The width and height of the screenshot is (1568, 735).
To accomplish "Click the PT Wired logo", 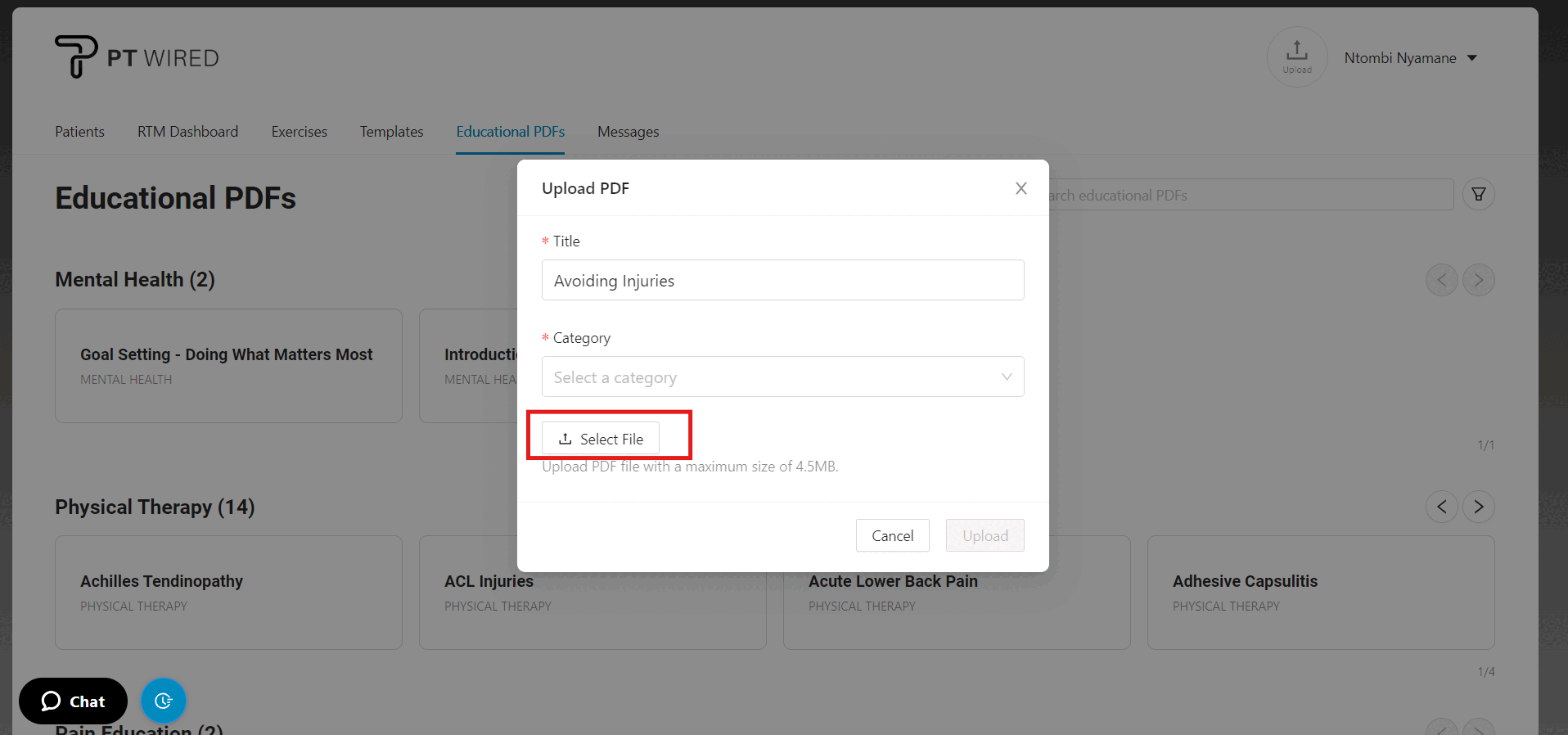I will point(137,57).
